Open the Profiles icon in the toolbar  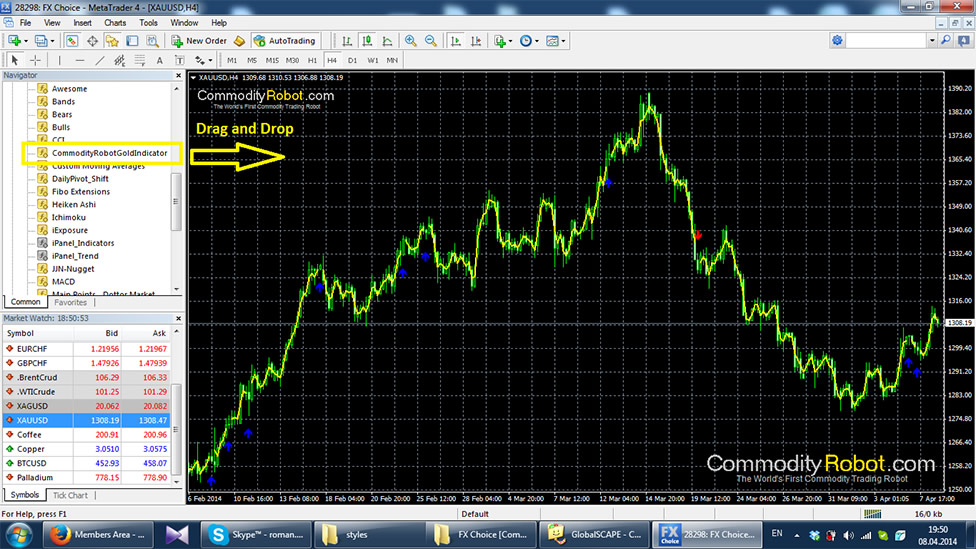(x=43, y=41)
